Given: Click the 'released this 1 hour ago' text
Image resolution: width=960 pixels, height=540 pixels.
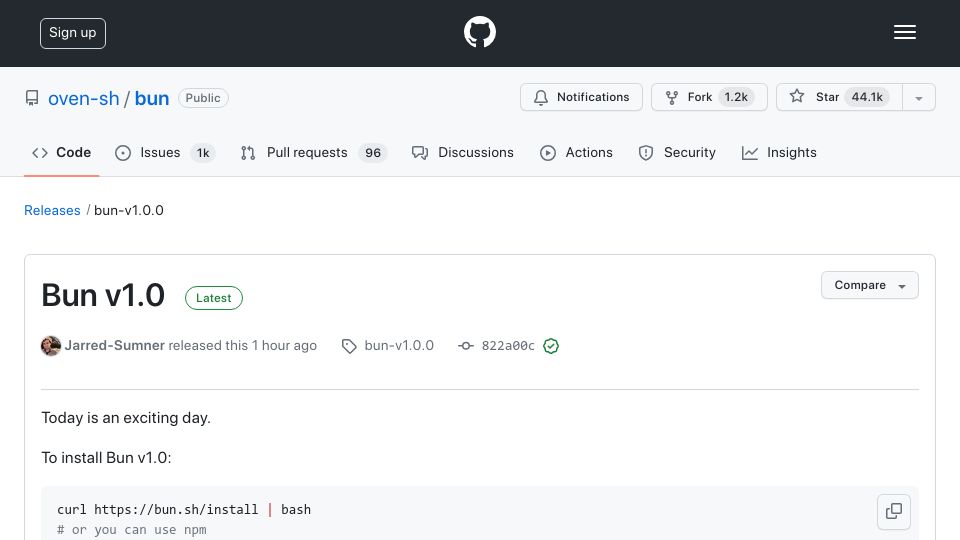Looking at the screenshot, I should (x=243, y=345).
